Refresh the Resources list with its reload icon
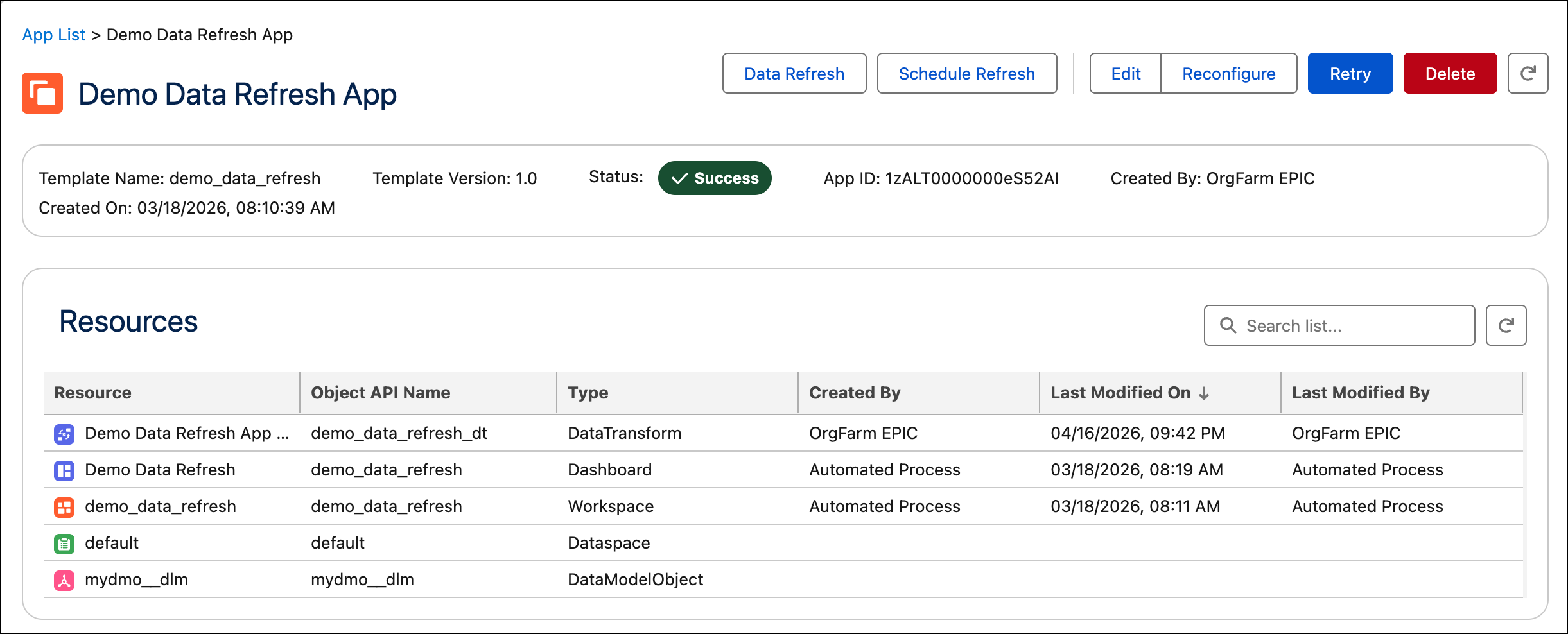The height and width of the screenshot is (634, 1568). click(x=1506, y=325)
